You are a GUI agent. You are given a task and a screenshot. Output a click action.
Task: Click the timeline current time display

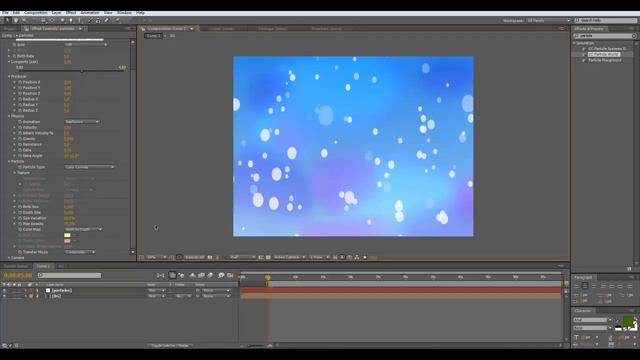(x=18, y=276)
